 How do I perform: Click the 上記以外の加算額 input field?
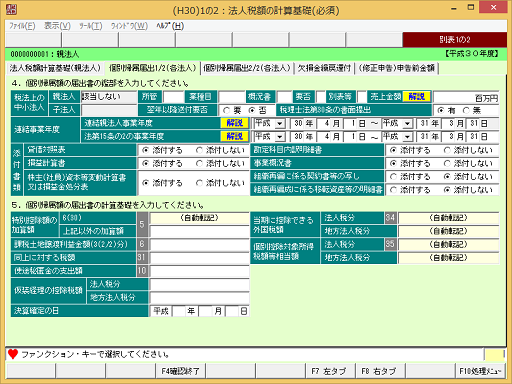(x=199, y=231)
